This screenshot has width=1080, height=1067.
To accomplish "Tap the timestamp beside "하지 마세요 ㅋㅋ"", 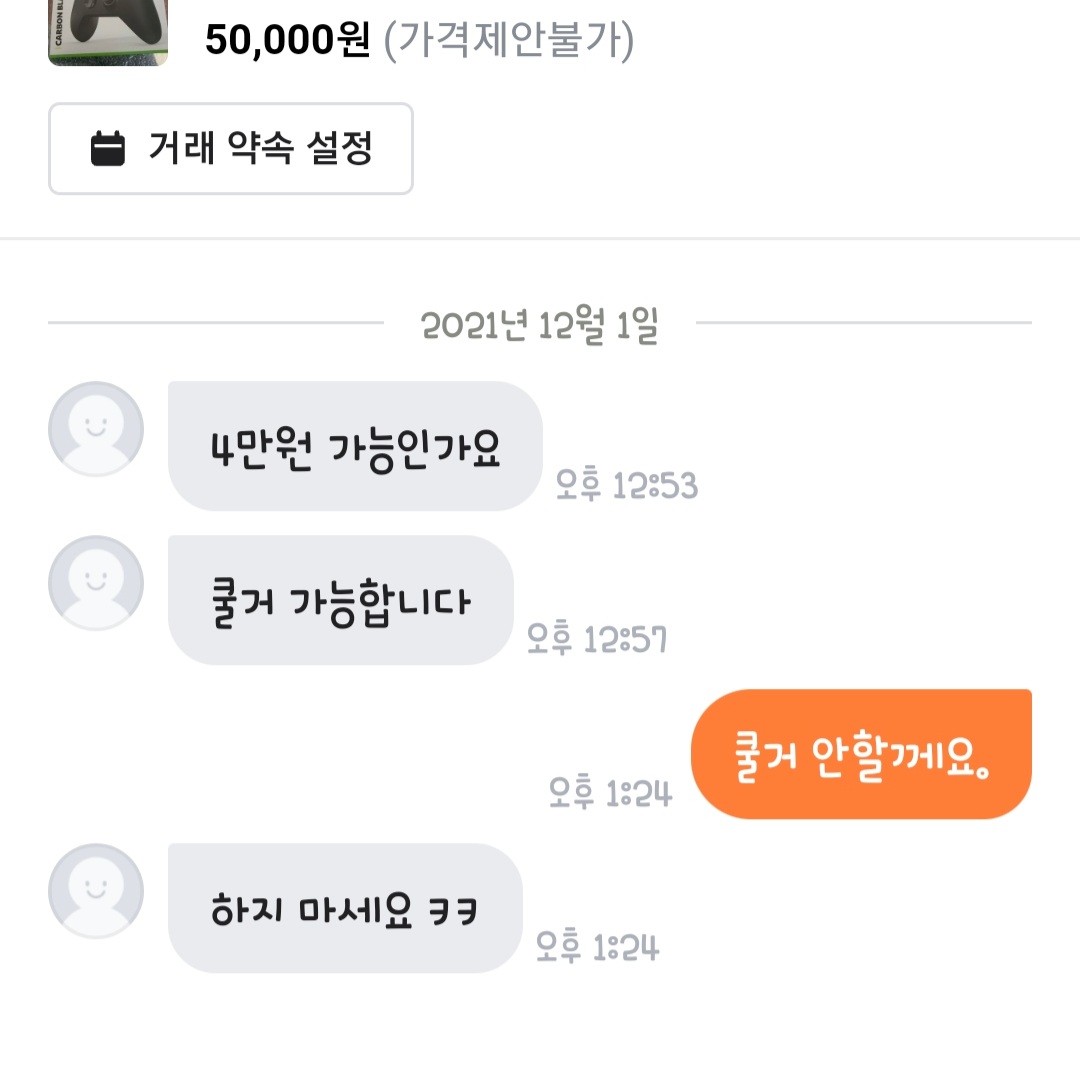I will [598, 947].
